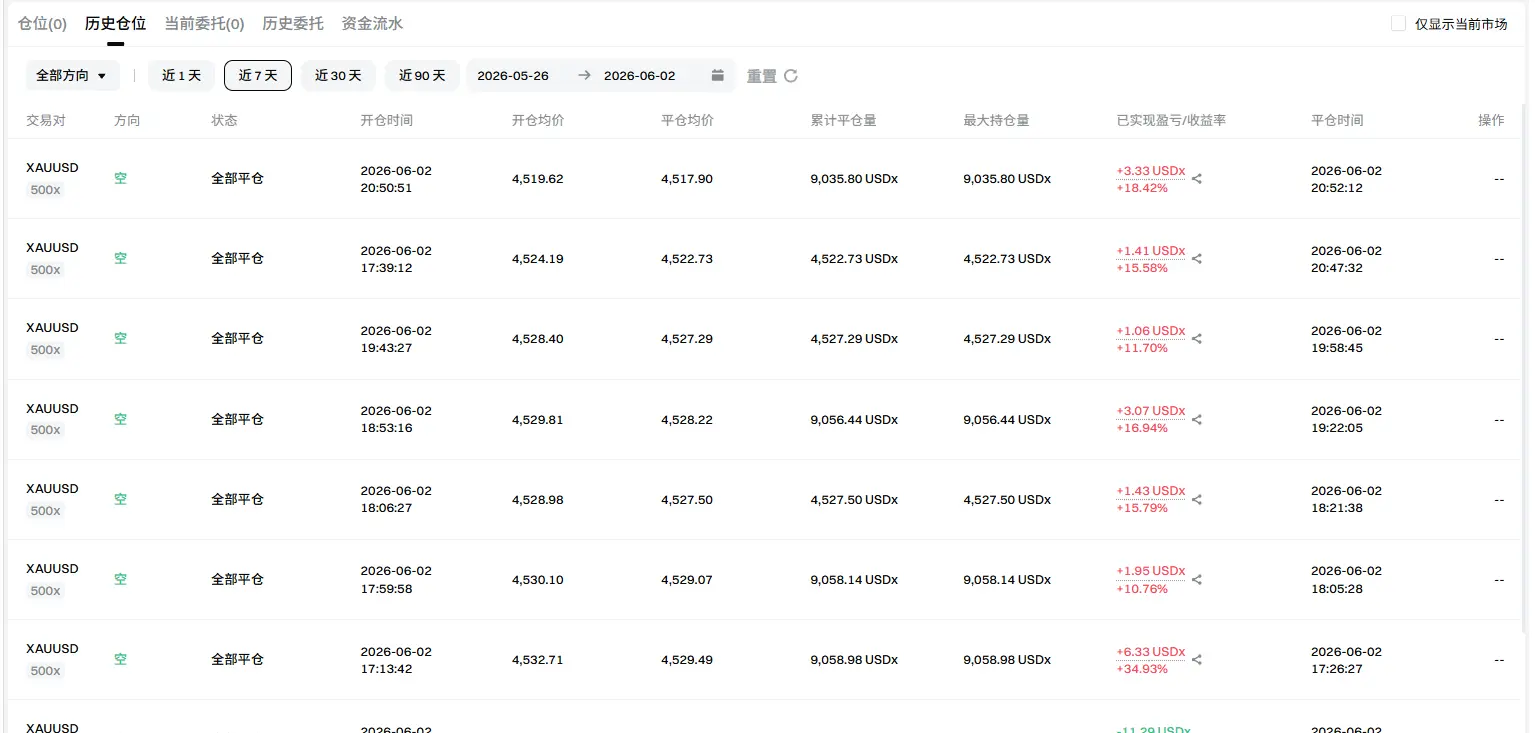Click close price 4,527.50

tap(687, 500)
